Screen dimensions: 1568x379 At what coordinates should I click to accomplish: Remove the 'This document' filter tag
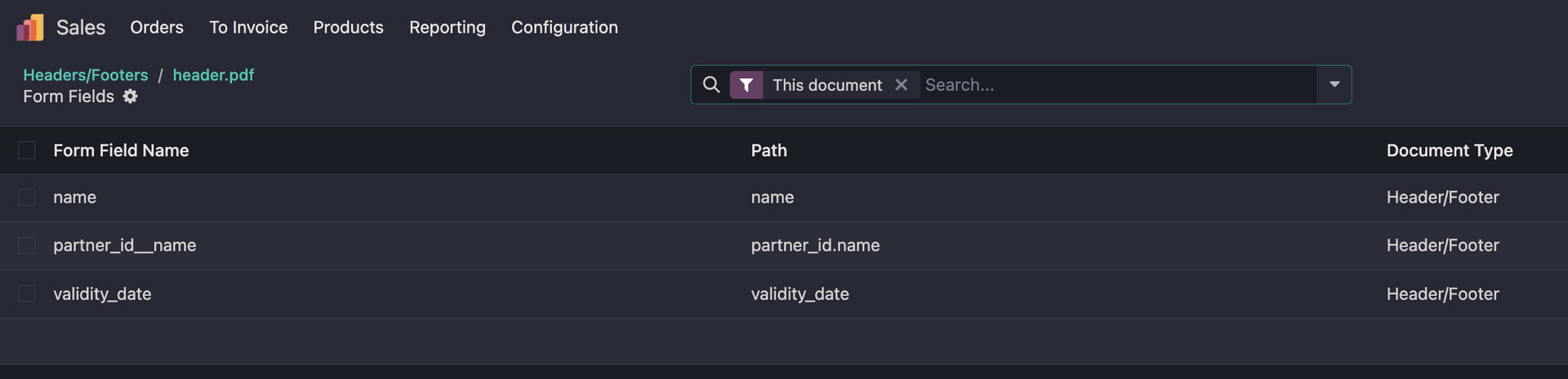(901, 85)
